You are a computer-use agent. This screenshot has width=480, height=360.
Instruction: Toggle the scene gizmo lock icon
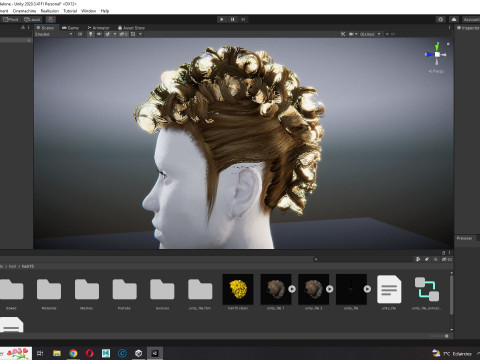pos(448,44)
